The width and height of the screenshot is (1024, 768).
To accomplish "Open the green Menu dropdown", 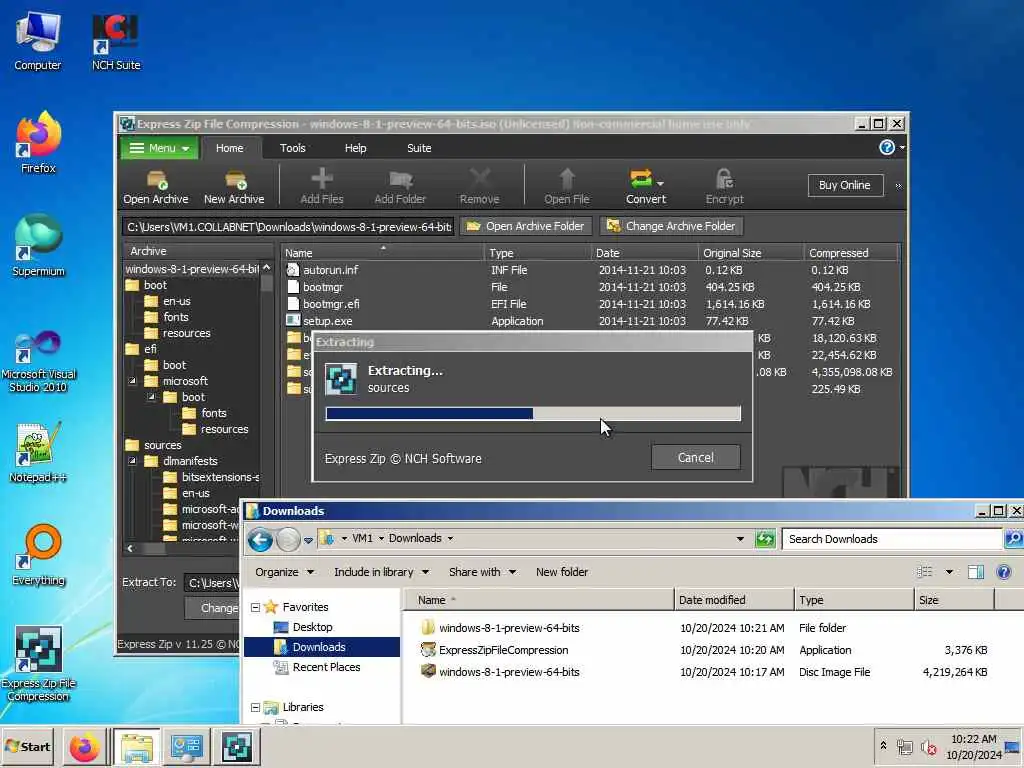I will tap(159, 148).
